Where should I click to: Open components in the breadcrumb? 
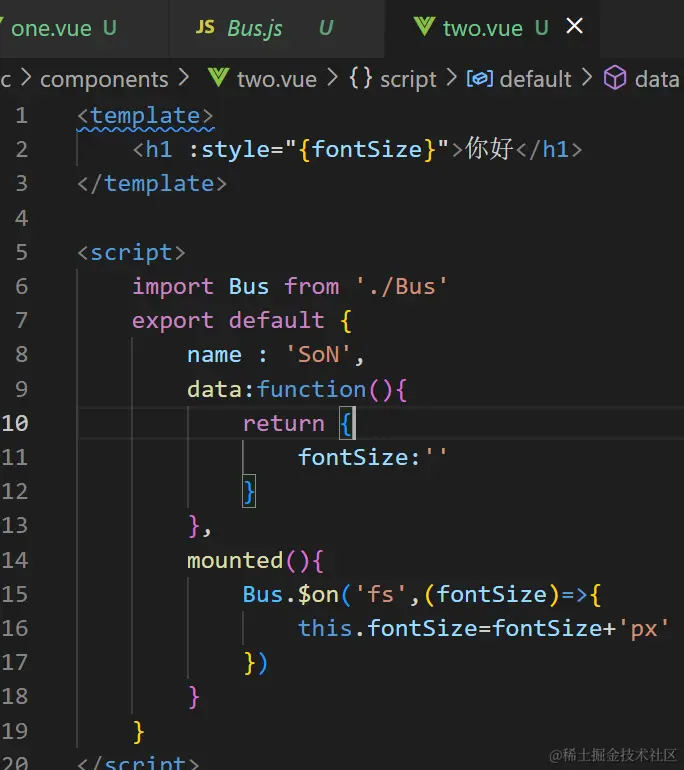(104, 80)
